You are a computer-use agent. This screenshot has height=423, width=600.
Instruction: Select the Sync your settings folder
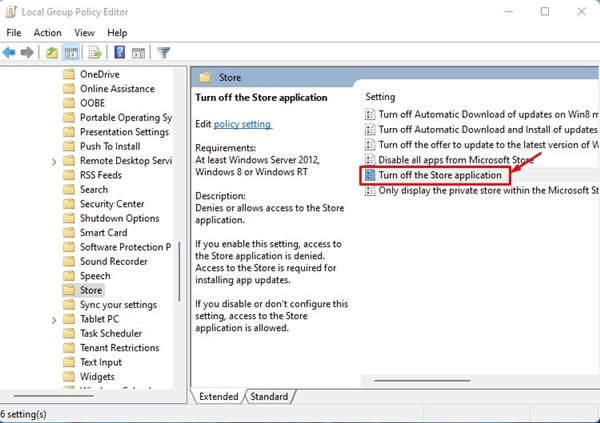point(118,305)
